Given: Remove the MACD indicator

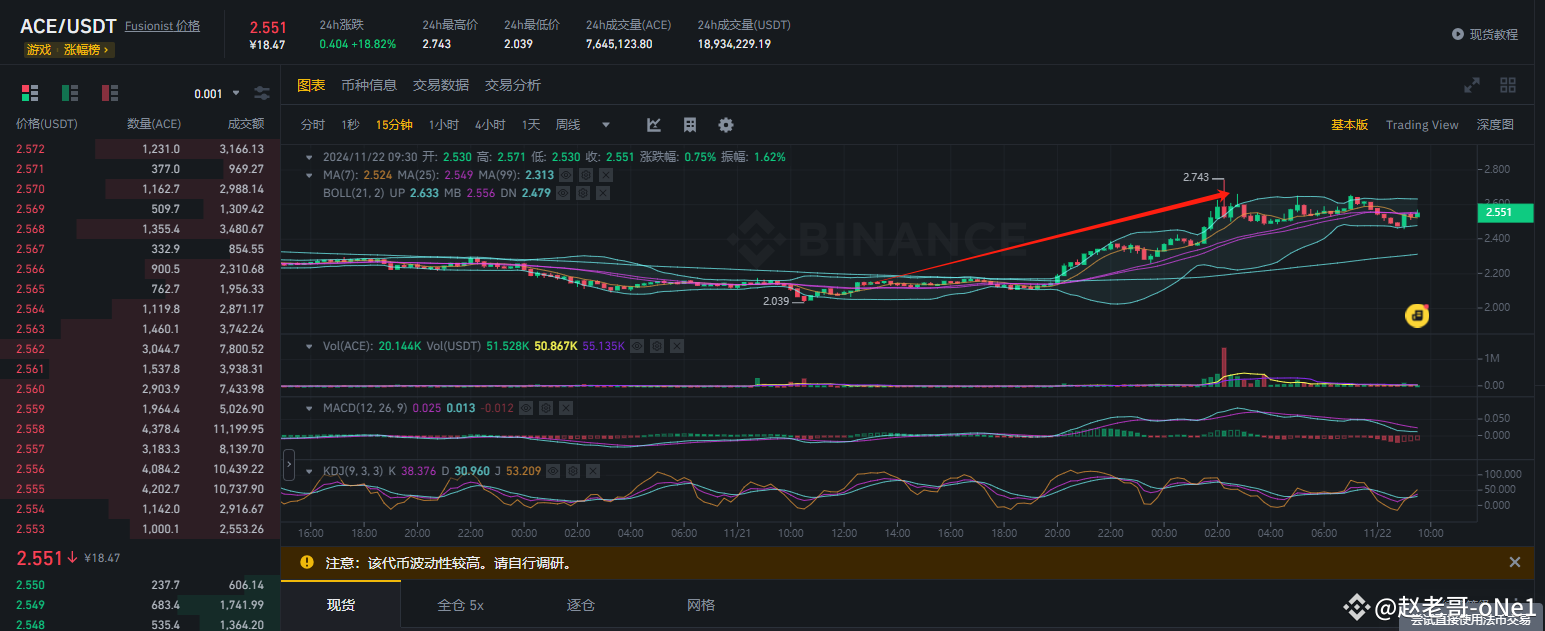Looking at the screenshot, I should click(568, 408).
